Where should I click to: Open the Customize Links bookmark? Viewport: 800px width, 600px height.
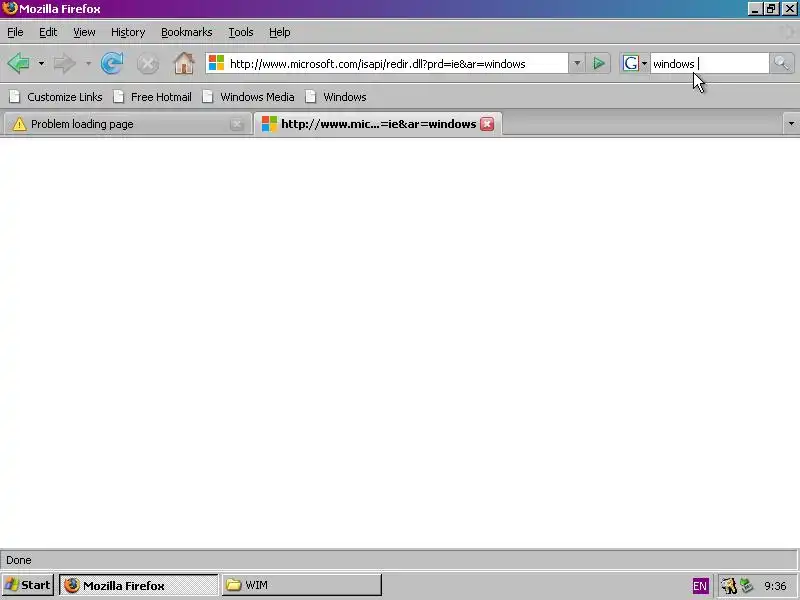[56, 97]
